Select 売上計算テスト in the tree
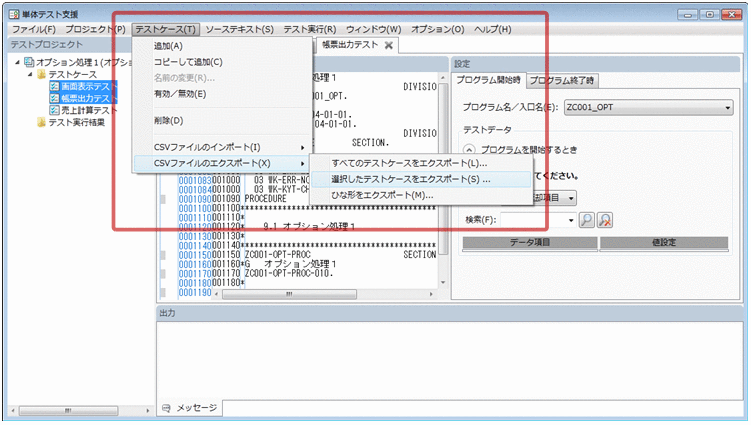This screenshot has height=425, width=751. click(x=88, y=110)
